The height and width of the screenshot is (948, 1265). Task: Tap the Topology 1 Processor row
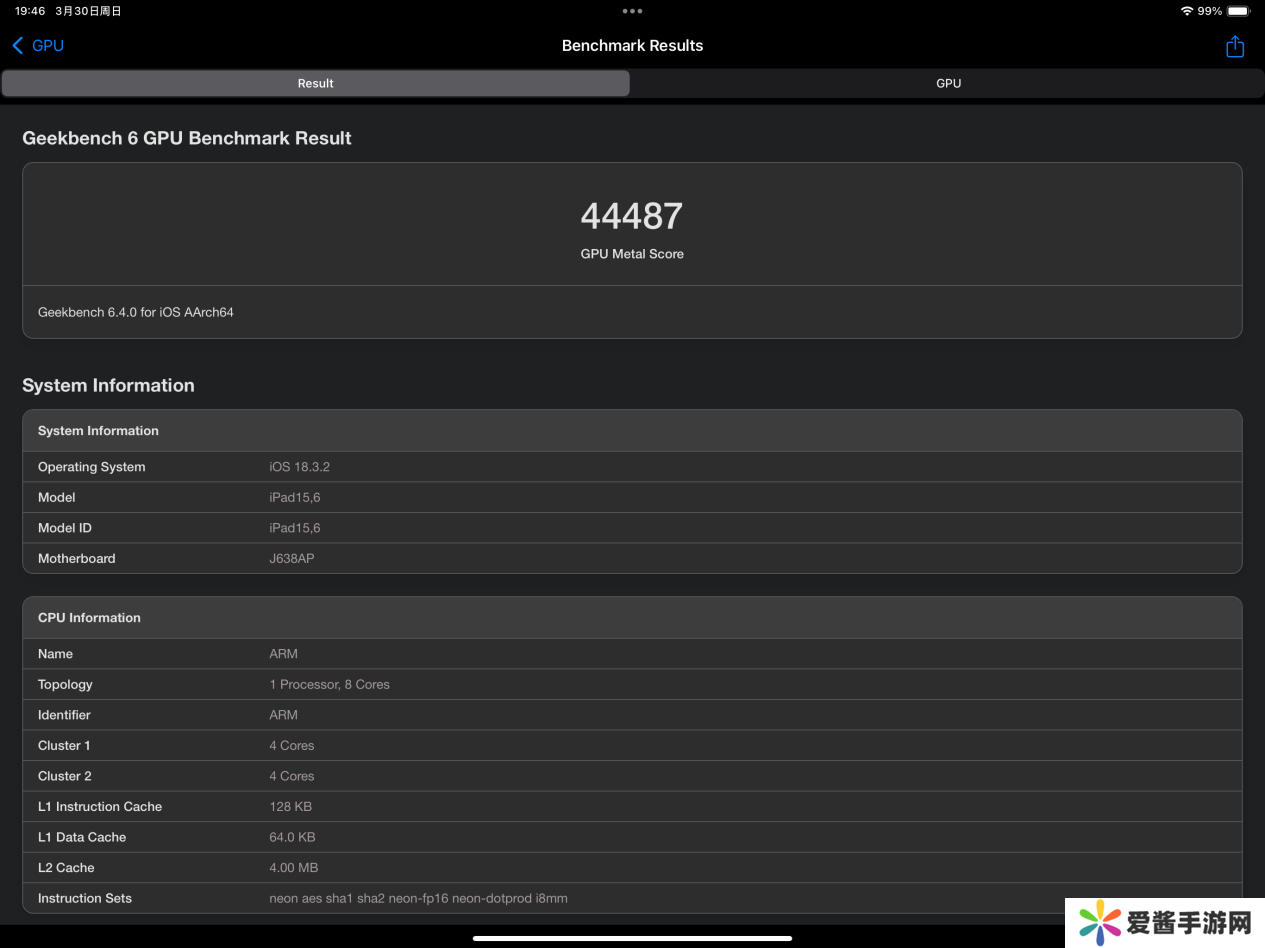(632, 684)
